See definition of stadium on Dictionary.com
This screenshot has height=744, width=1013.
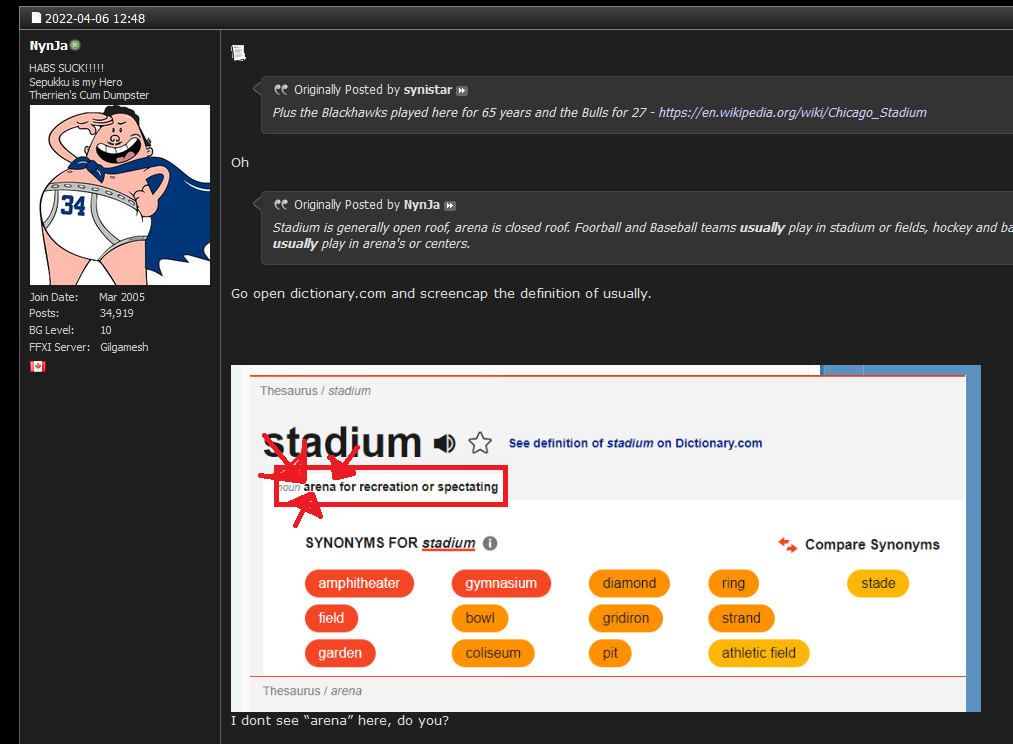pyautogui.click(x=635, y=443)
